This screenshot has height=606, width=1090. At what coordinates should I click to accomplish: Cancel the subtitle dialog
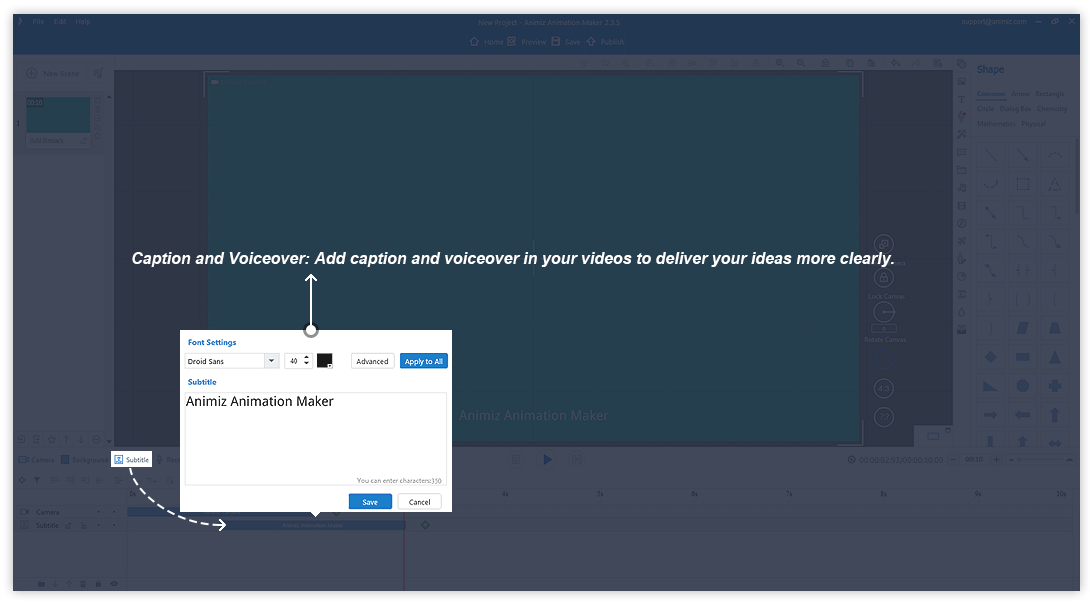click(x=419, y=502)
